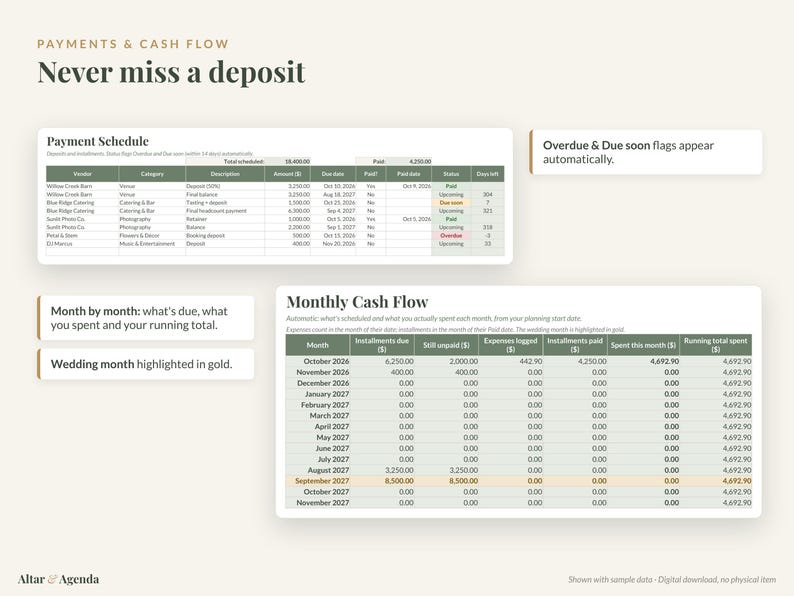Click the 'September 2027' highlighted month row

tap(519, 481)
